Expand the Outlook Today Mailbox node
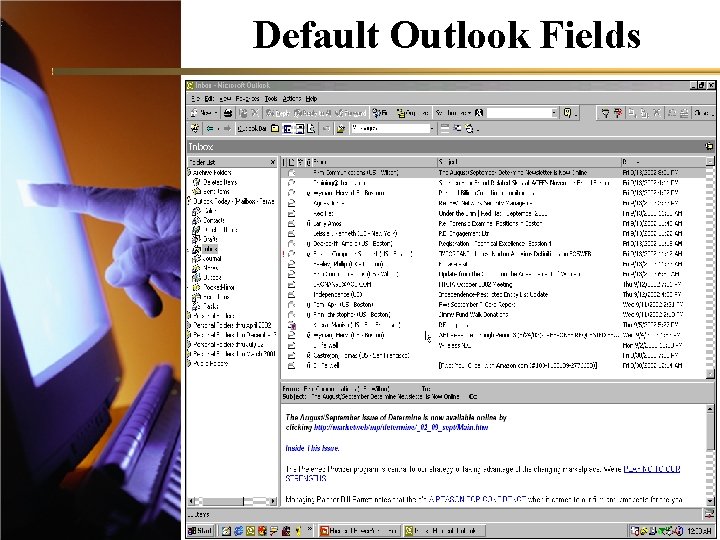720x540 pixels. (x=189, y=201)
